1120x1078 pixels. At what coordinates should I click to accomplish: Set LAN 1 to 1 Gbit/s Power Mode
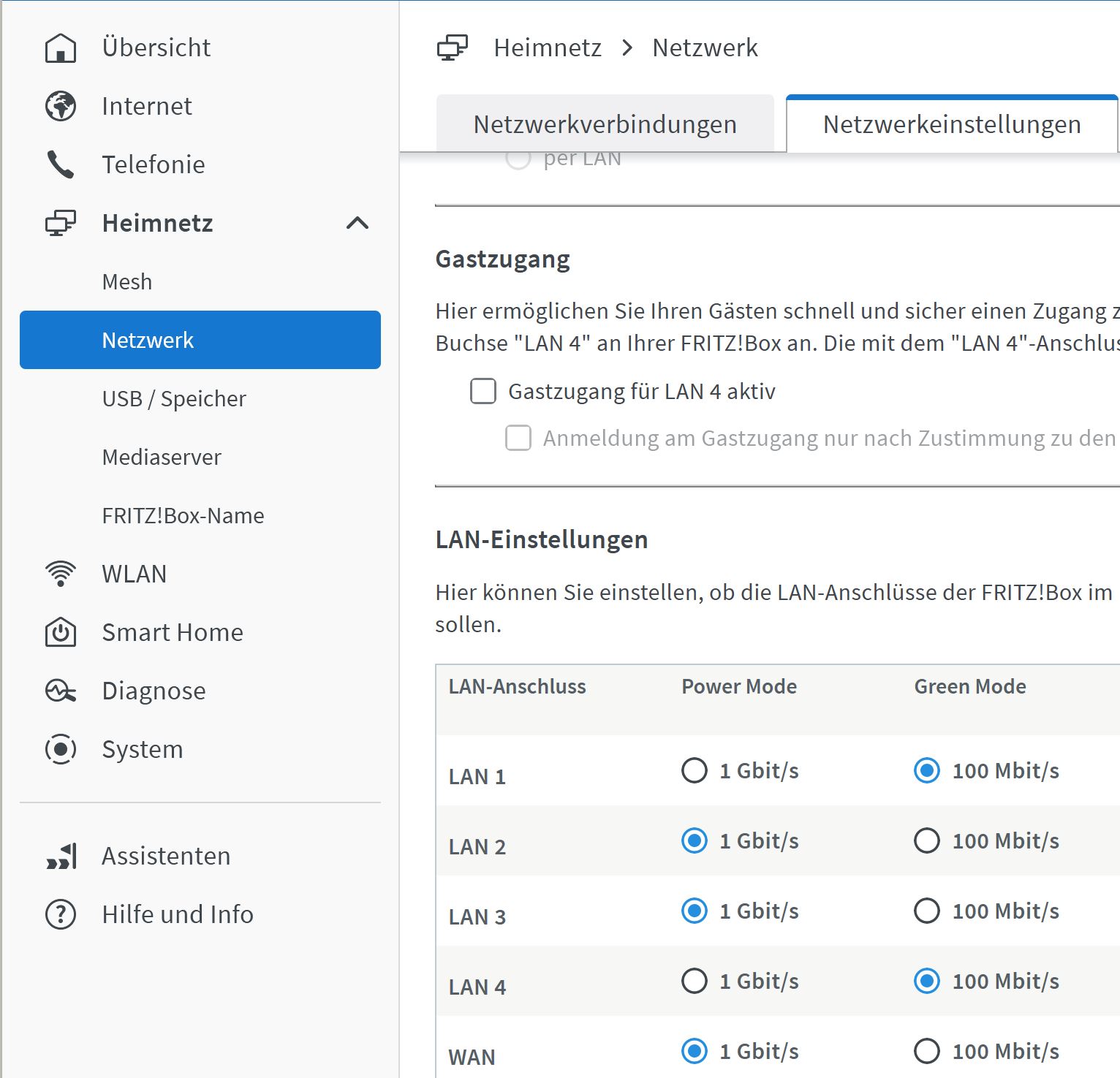[695, 770]
